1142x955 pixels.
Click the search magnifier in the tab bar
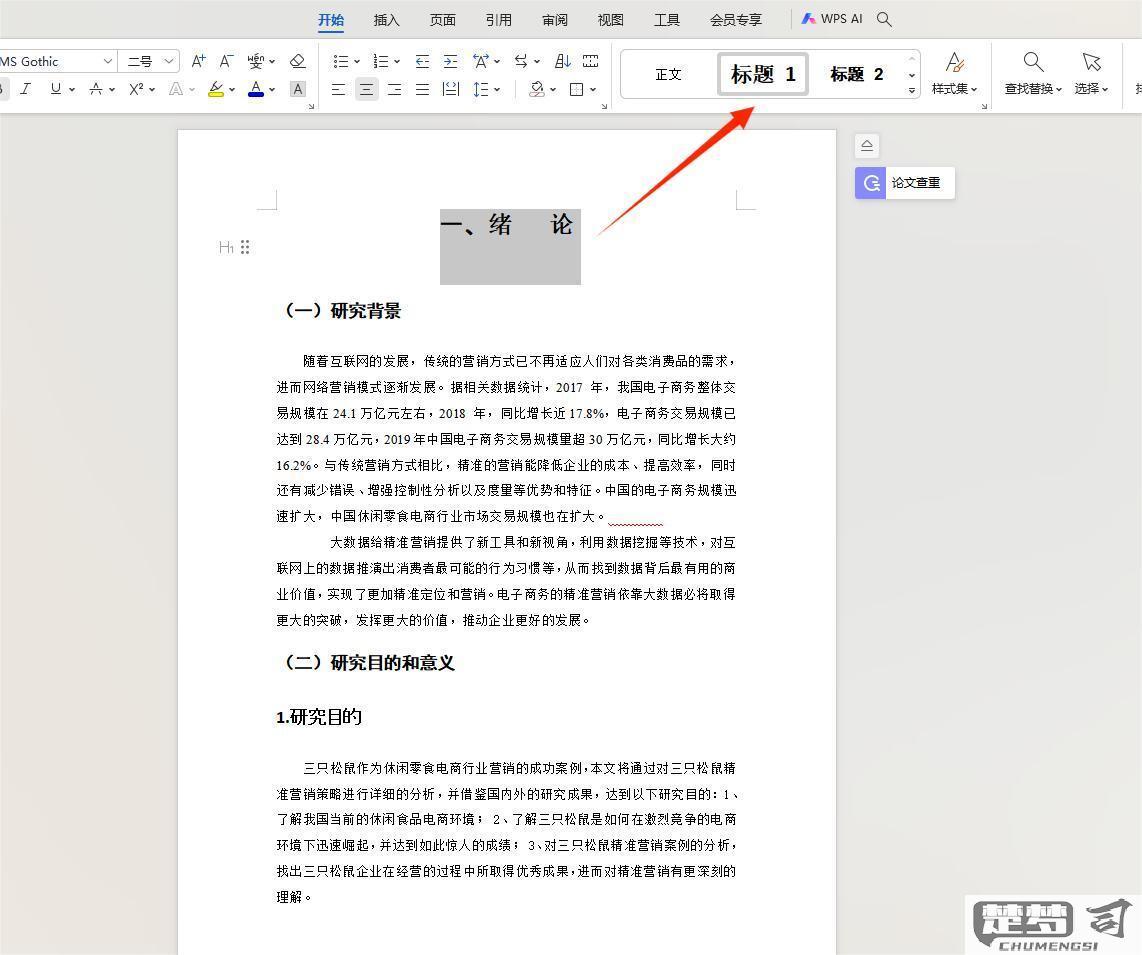[x=884, y=19]
